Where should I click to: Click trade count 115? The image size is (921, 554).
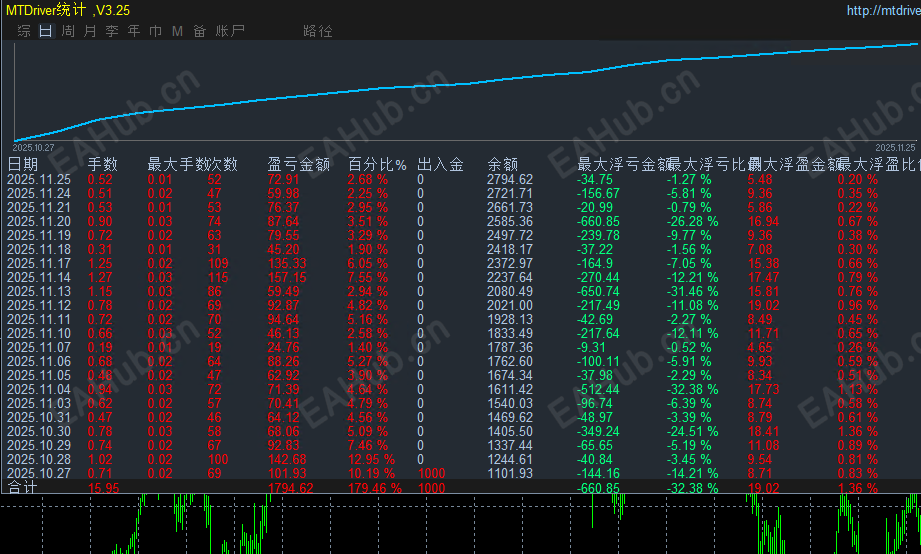[218, 277]
